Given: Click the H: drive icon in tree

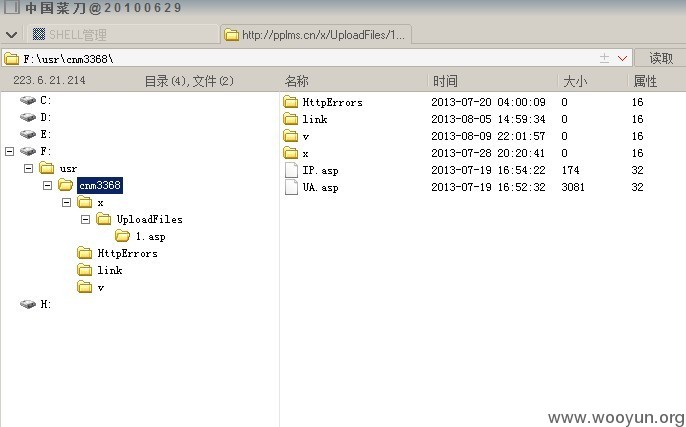Looking at the screenshot, I should pos(28,304).
